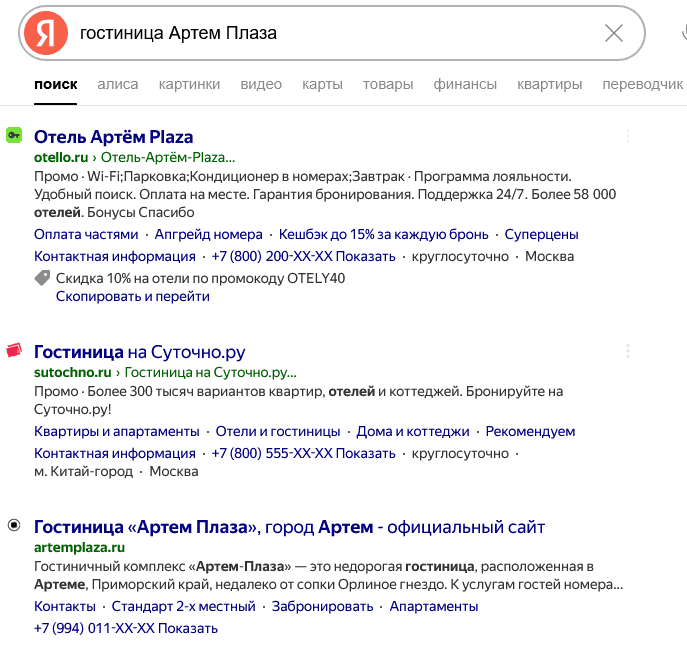This screenshot has width=687, height=648.
Task: Open three-dot menu for Суточно.ру result
Action: tap(628, 351)
